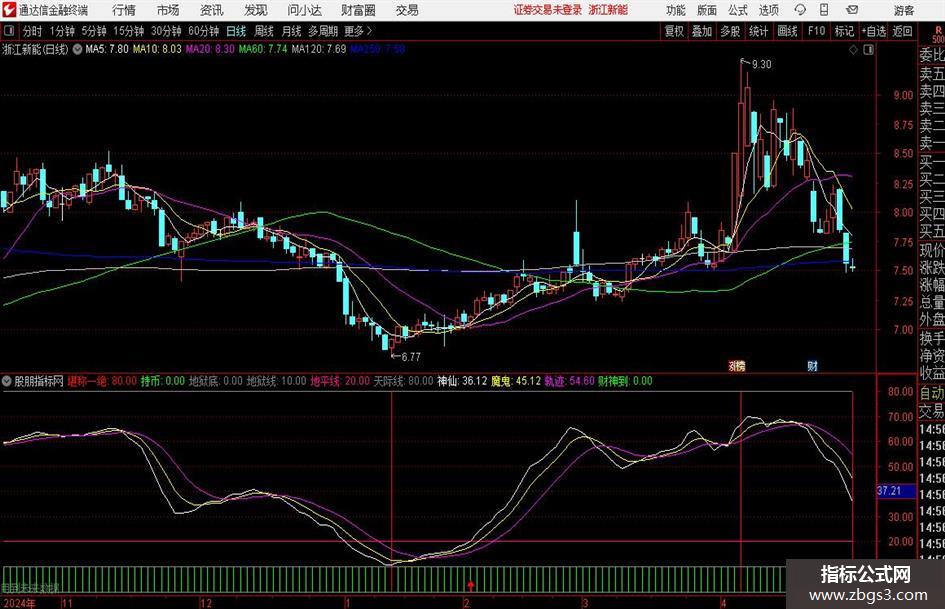Viewport: 945px width, 609px height.
Task: Open the 功能 menu
Action: [x=676, y=10]
